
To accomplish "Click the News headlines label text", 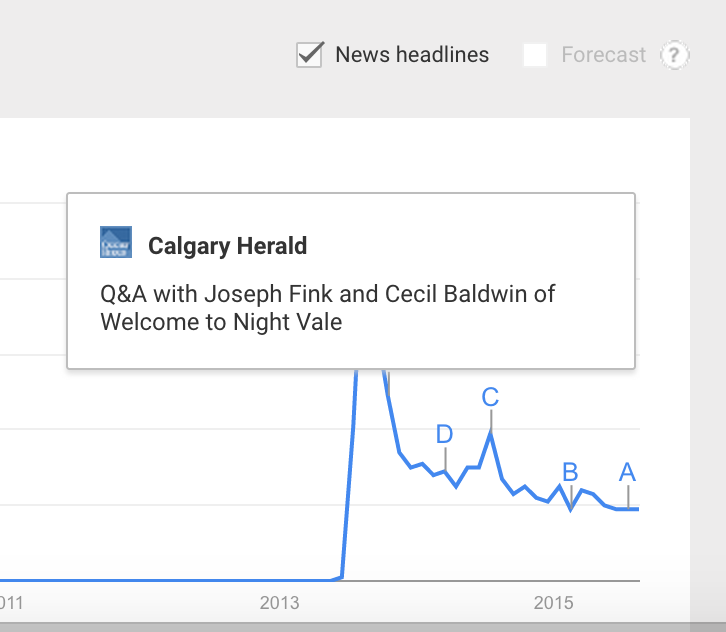I will pyautogui.click(x=412, y=55).
